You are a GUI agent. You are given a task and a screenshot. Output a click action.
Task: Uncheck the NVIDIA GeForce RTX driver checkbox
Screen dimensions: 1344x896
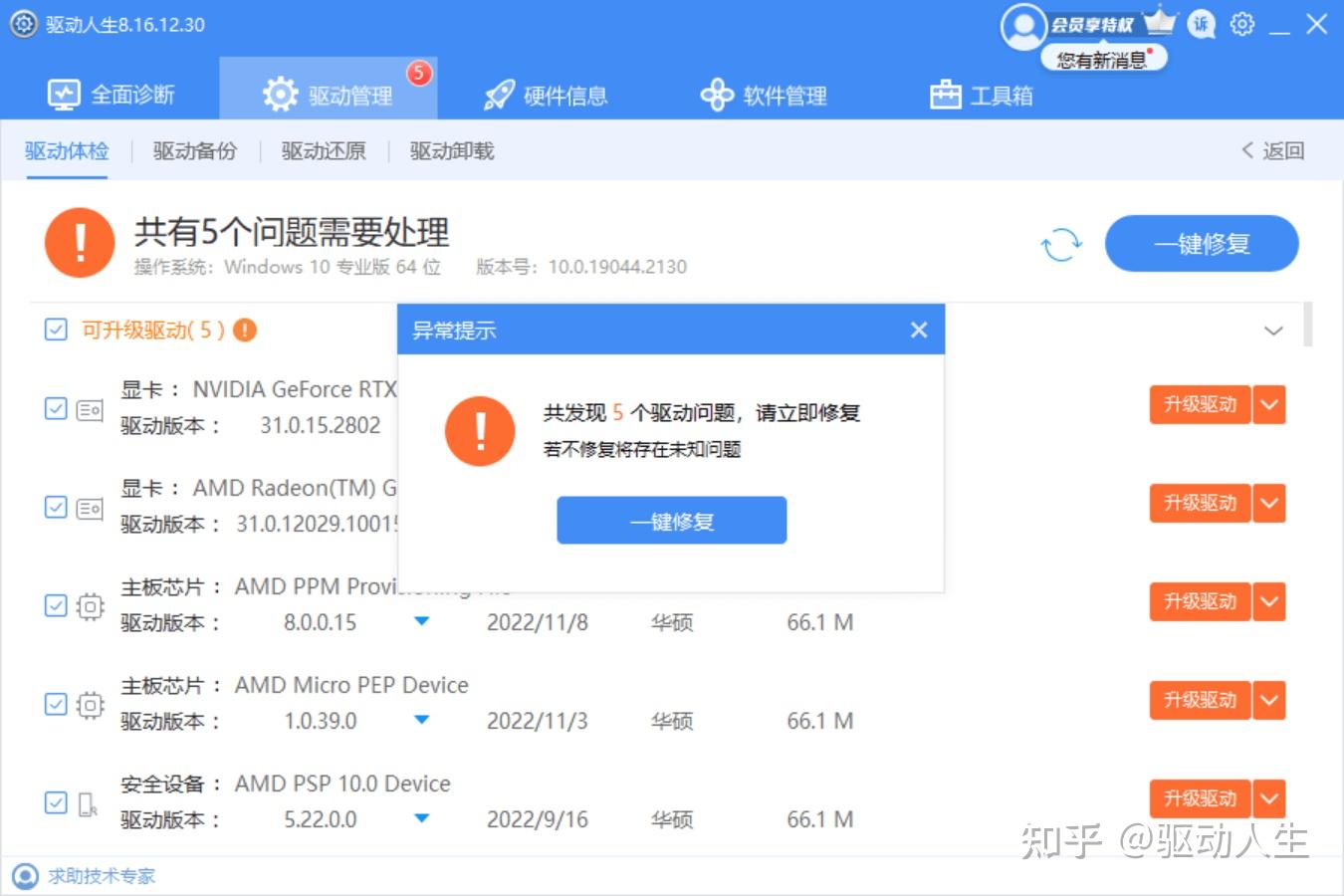[x=56, y=408]
